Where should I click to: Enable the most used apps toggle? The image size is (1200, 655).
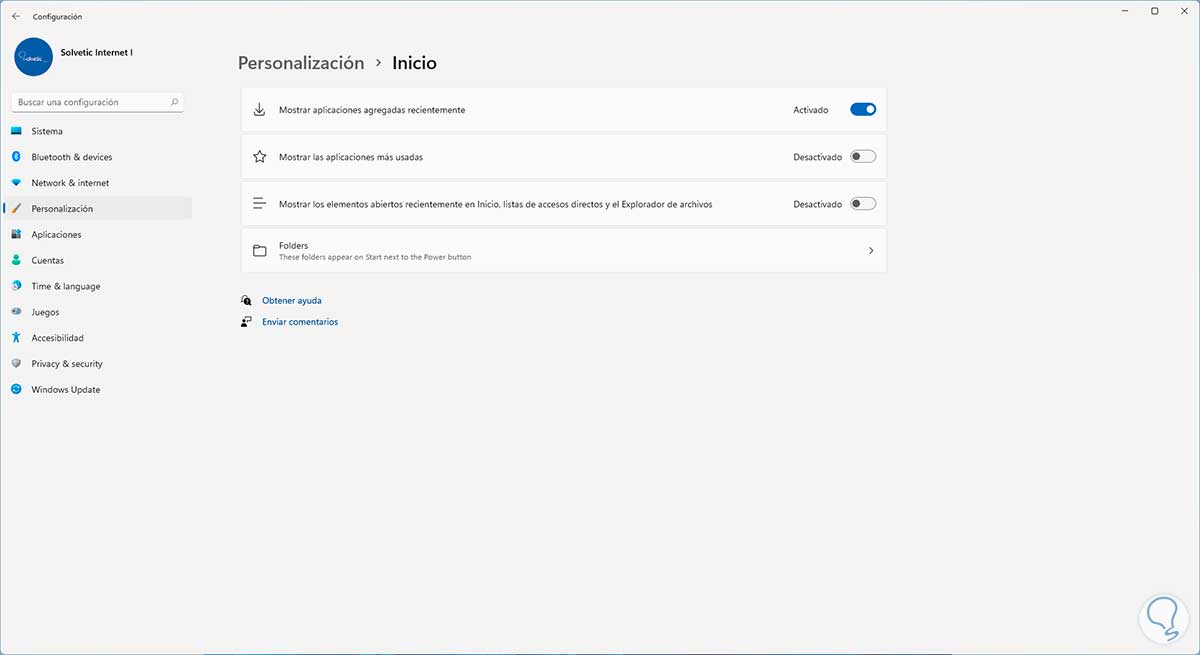coord(862,157)
